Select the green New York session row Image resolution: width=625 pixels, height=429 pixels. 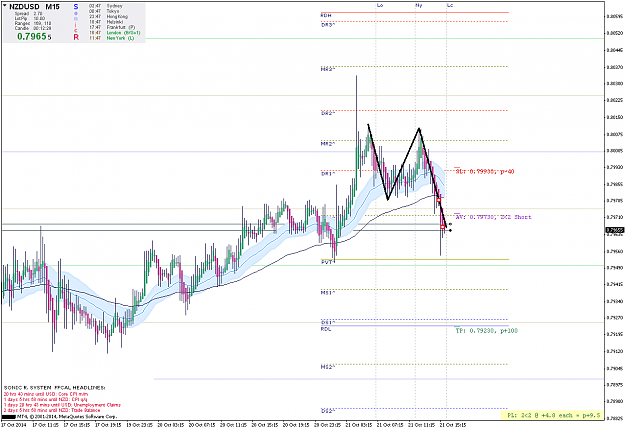click(x=112, y=38)
